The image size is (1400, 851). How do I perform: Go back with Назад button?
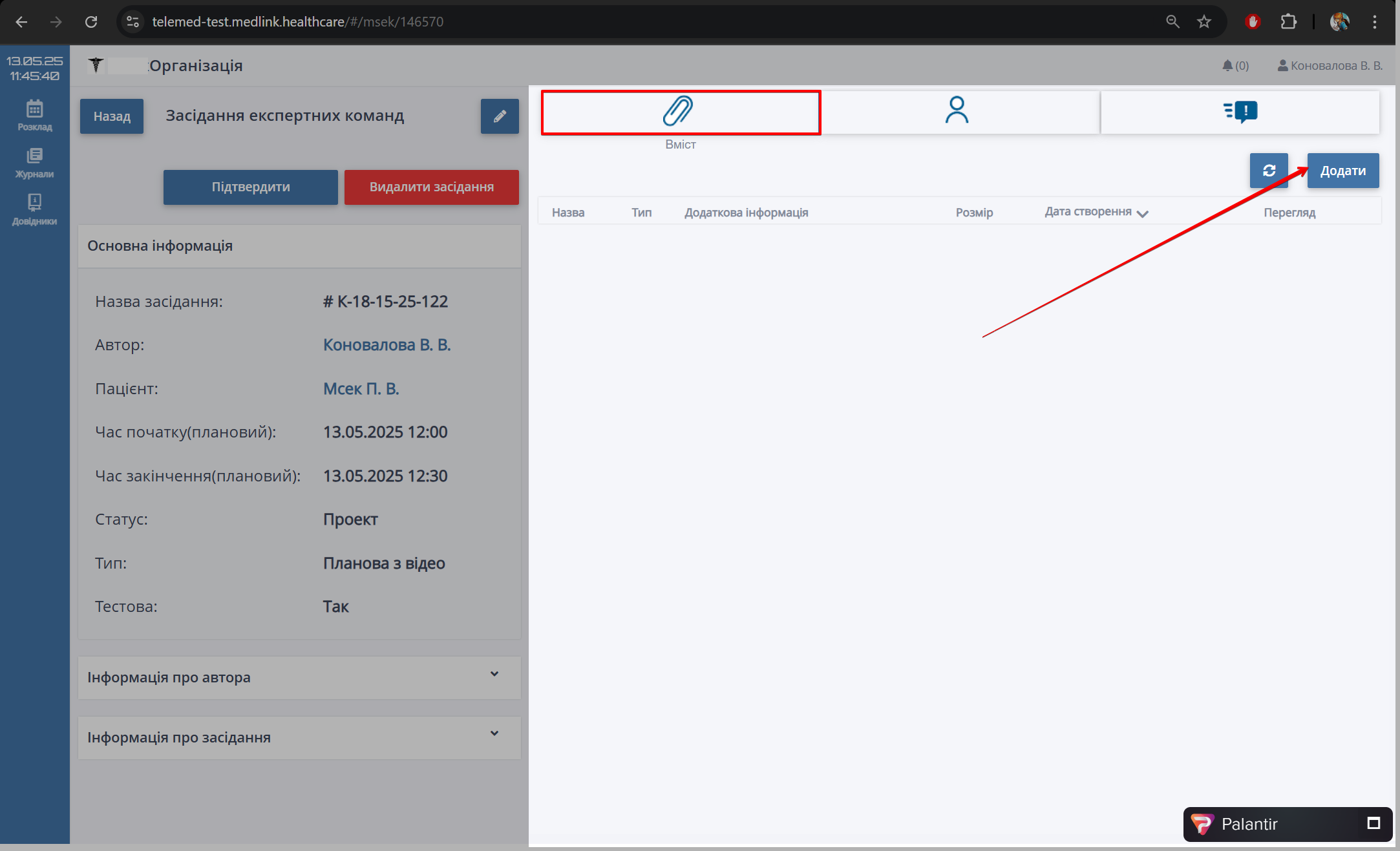point(111,116)
